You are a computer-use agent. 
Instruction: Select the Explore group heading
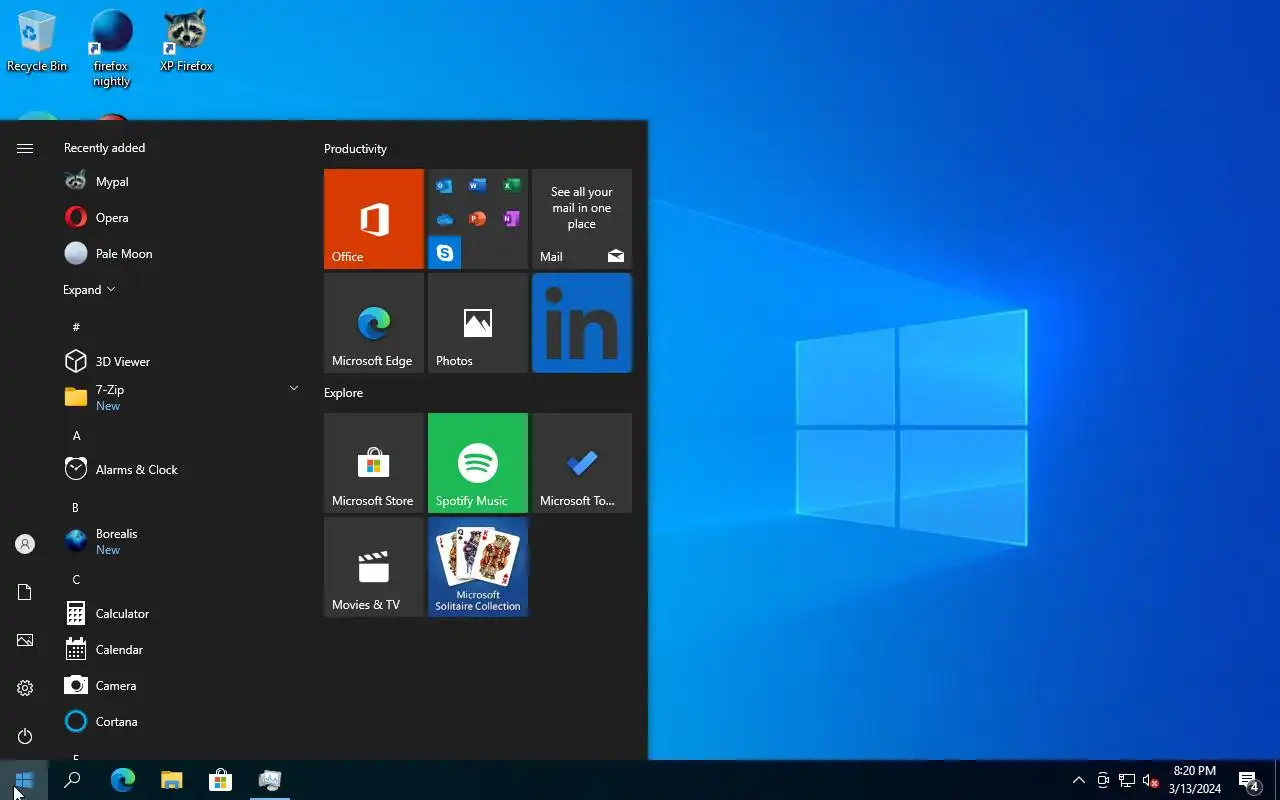point(343,393)
